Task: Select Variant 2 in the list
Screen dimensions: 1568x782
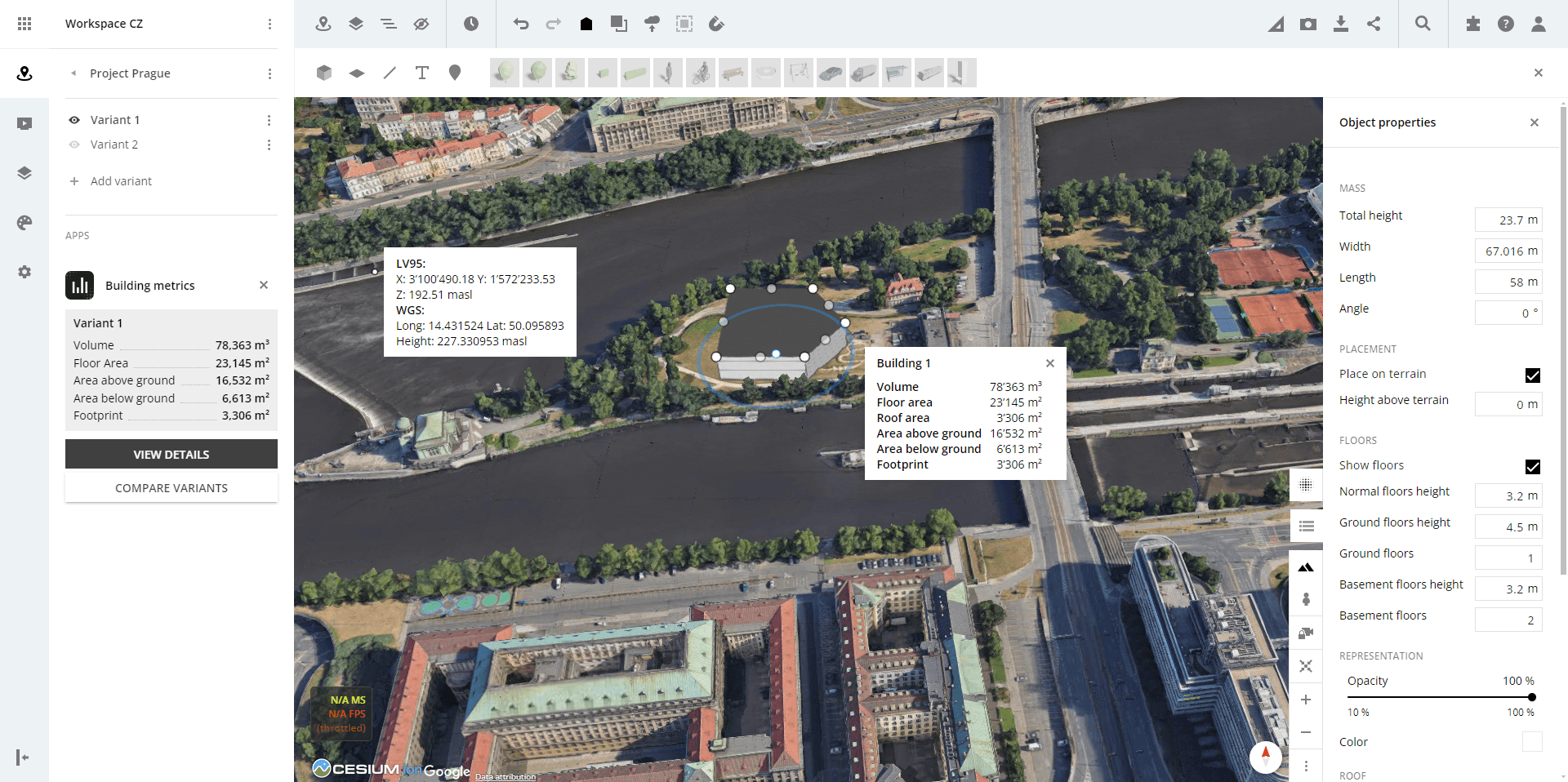Action: [114, 144]
